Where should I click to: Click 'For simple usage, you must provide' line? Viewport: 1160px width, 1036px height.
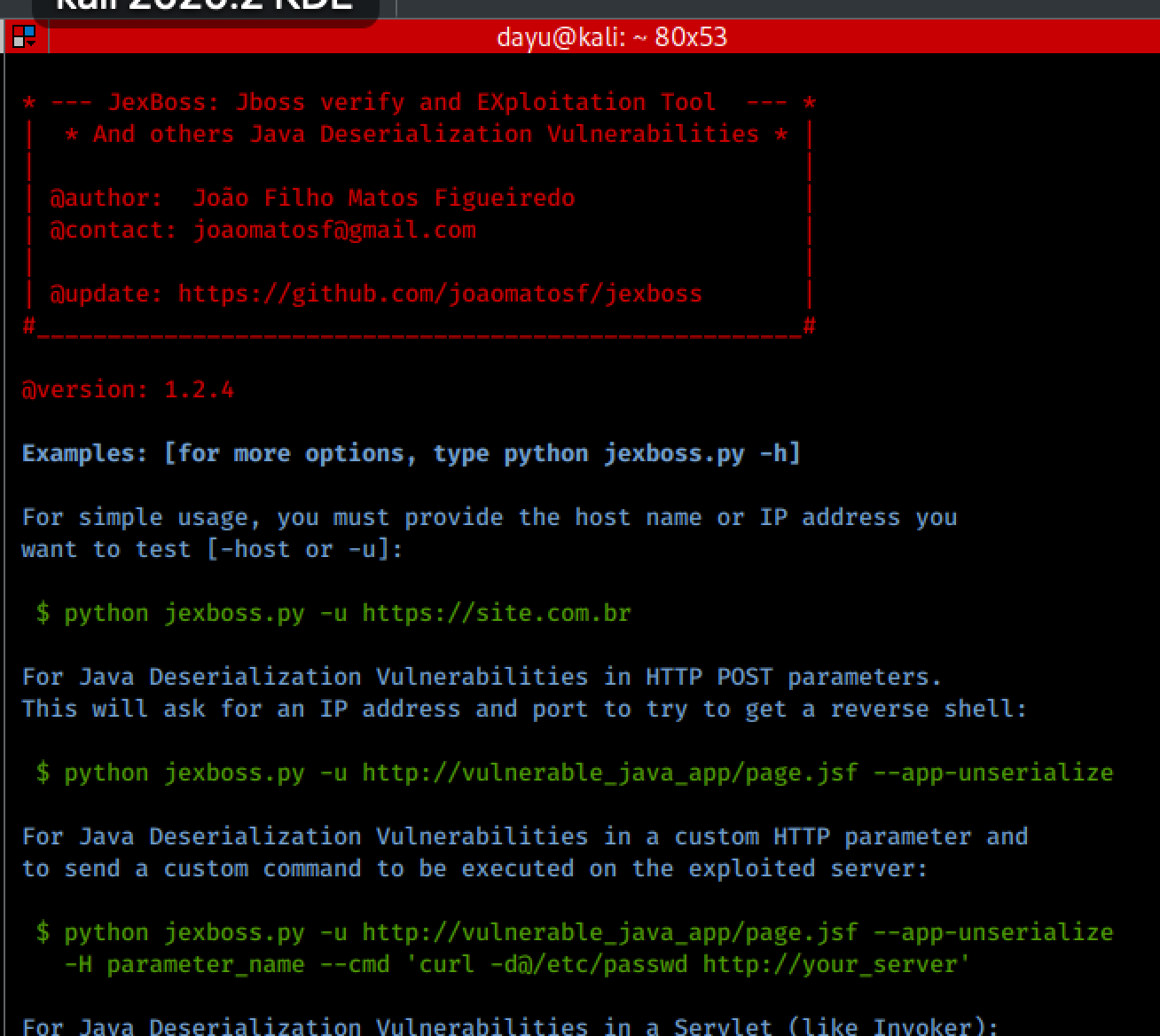click(x=490, y=517)
